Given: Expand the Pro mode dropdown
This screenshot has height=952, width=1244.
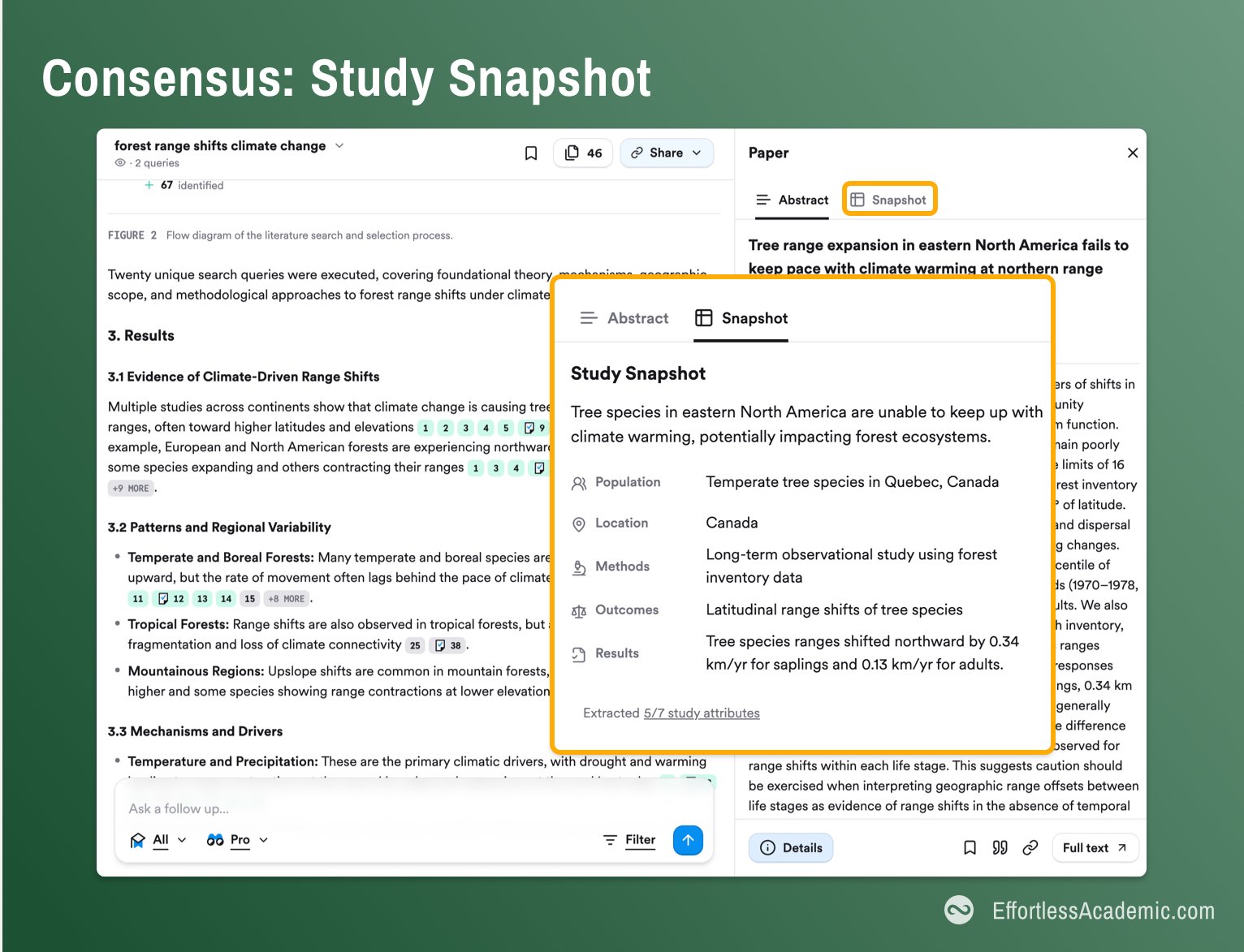Looking at the screenshot, I should (237, 840).
